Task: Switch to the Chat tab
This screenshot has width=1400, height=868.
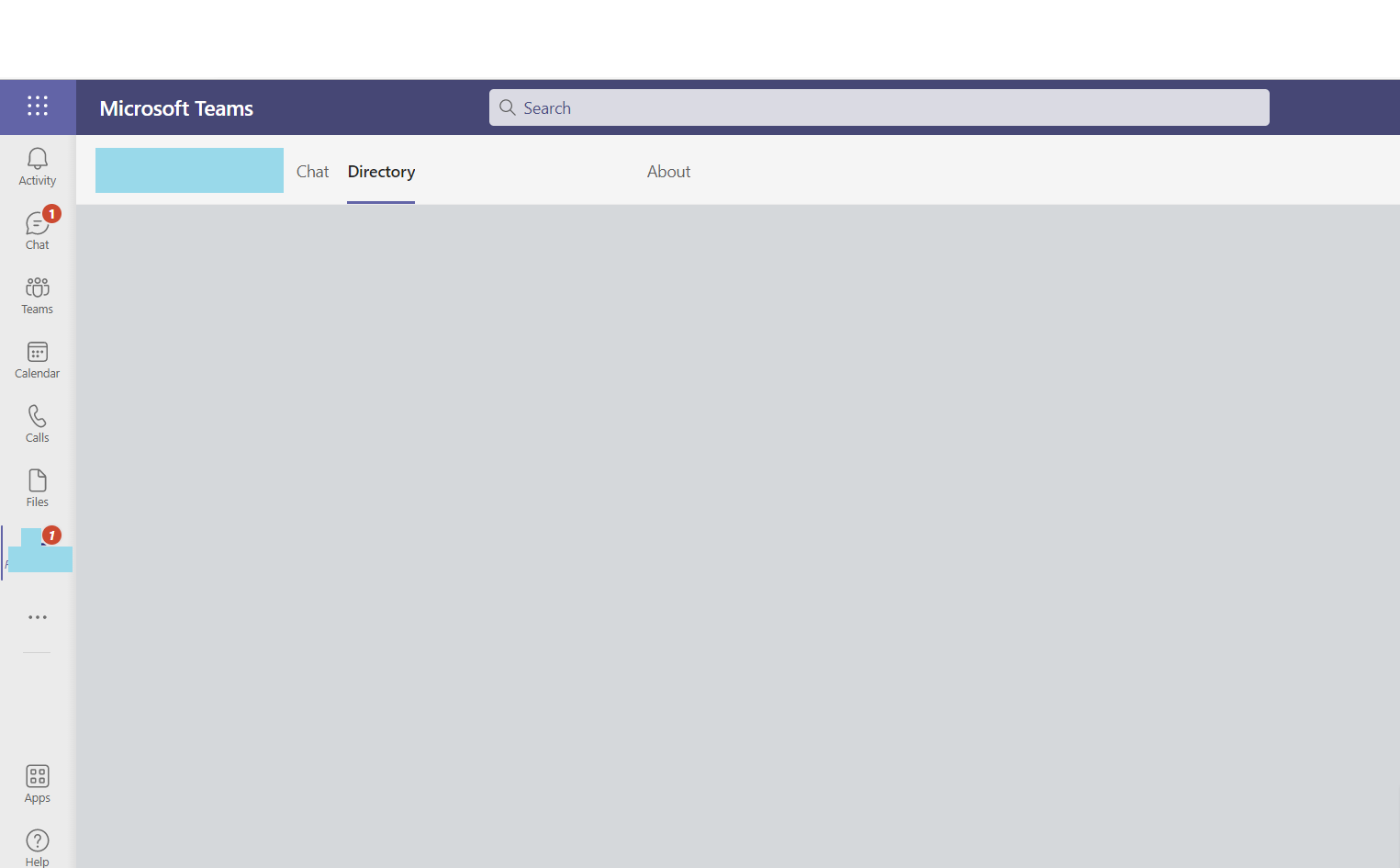Action: (312, 171)
